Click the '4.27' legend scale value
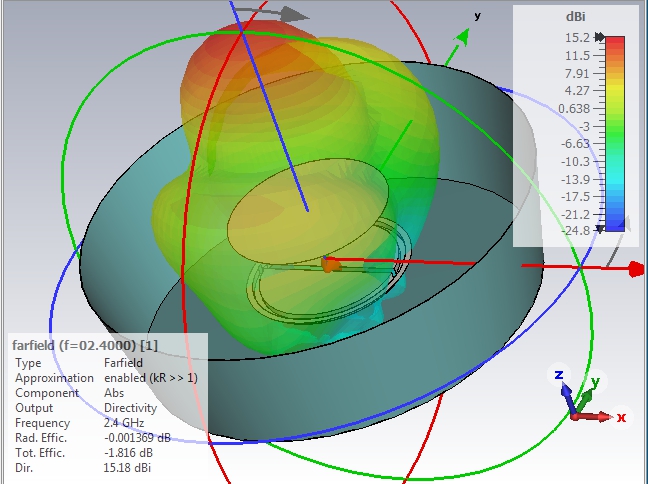The height and width of the screenshot is (484, 648). [577, 91]
